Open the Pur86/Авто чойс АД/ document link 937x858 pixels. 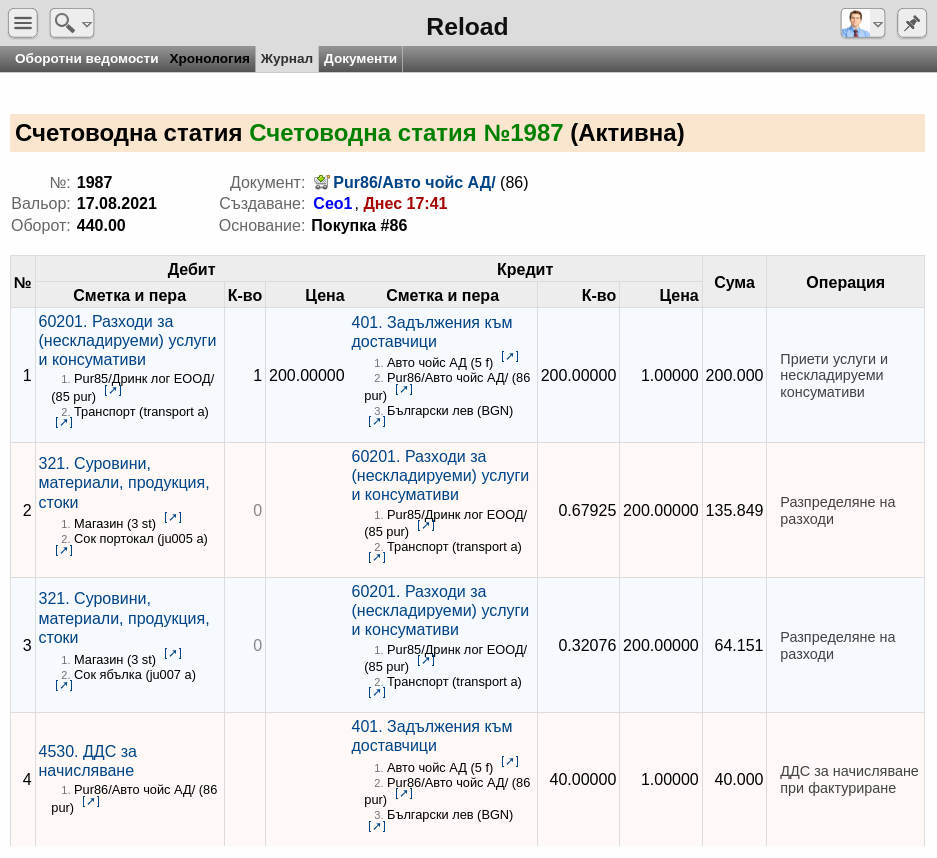click(414, 182)
